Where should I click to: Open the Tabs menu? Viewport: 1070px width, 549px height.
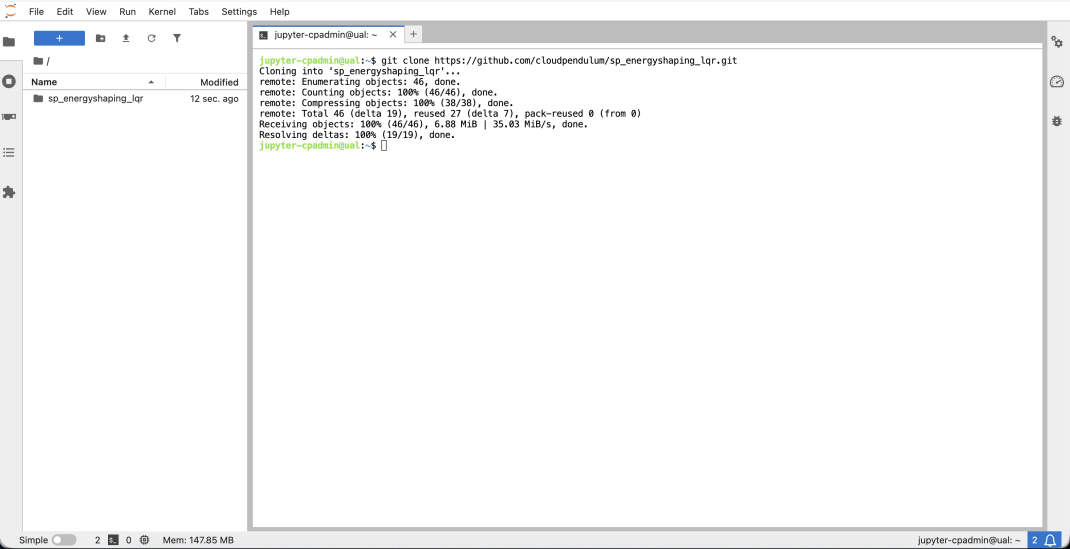coord(199,12)
